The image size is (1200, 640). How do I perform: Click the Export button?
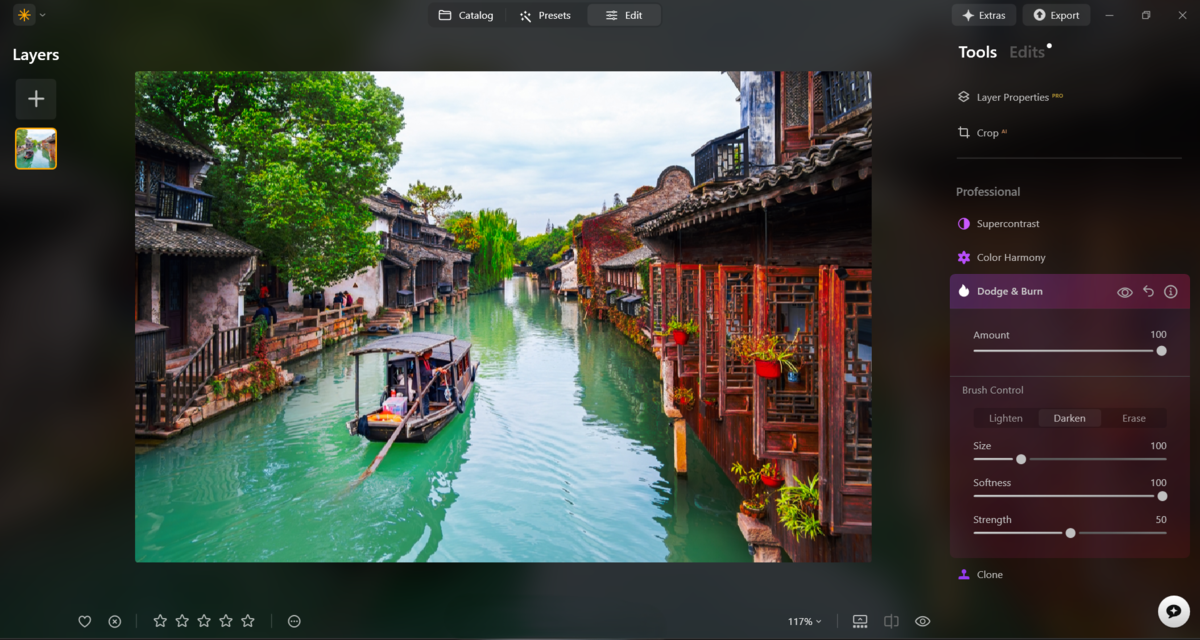pyautogui.click(x=1056, y=15)
